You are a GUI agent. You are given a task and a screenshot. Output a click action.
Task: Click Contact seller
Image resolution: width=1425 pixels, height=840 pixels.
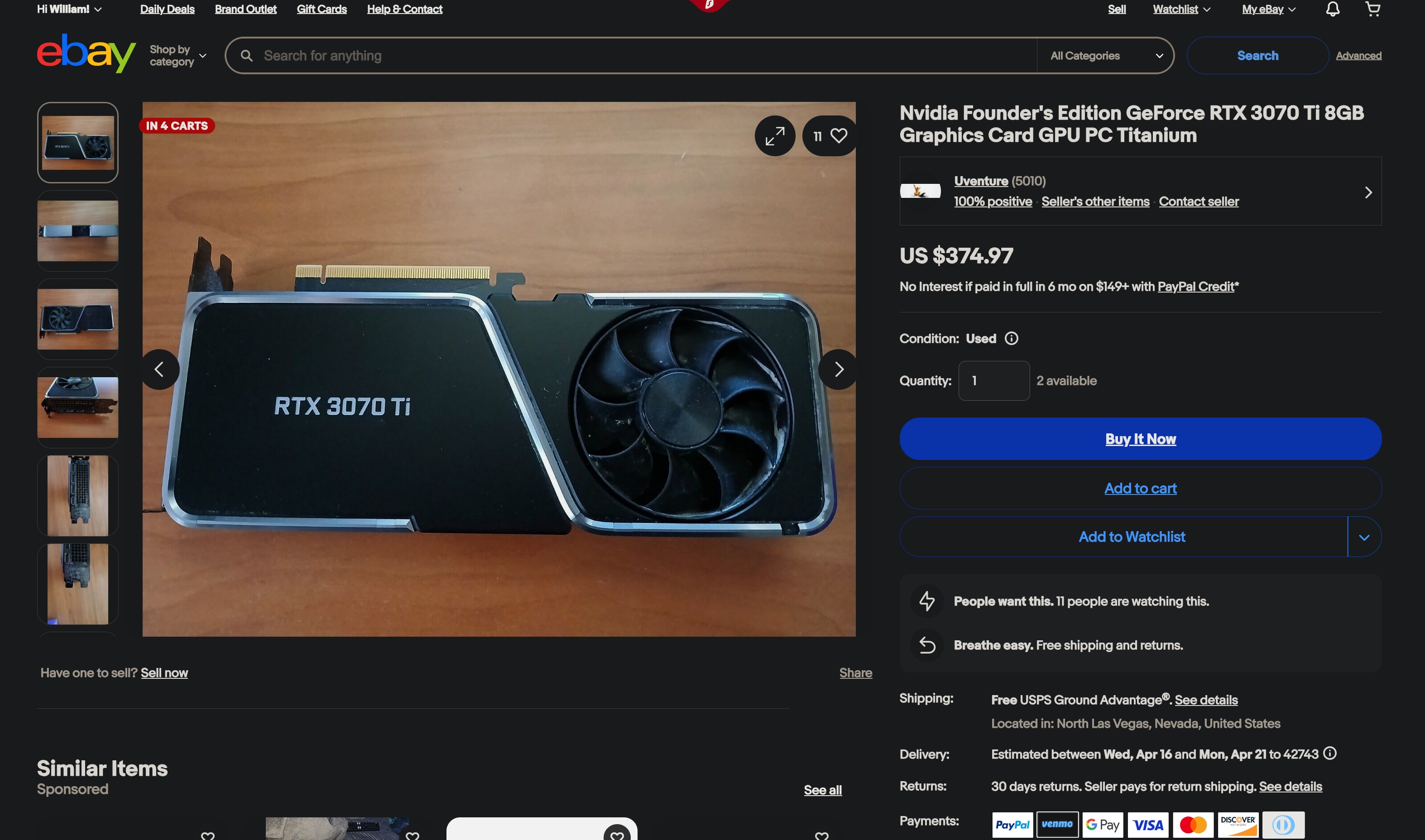tap(1199, 202)
